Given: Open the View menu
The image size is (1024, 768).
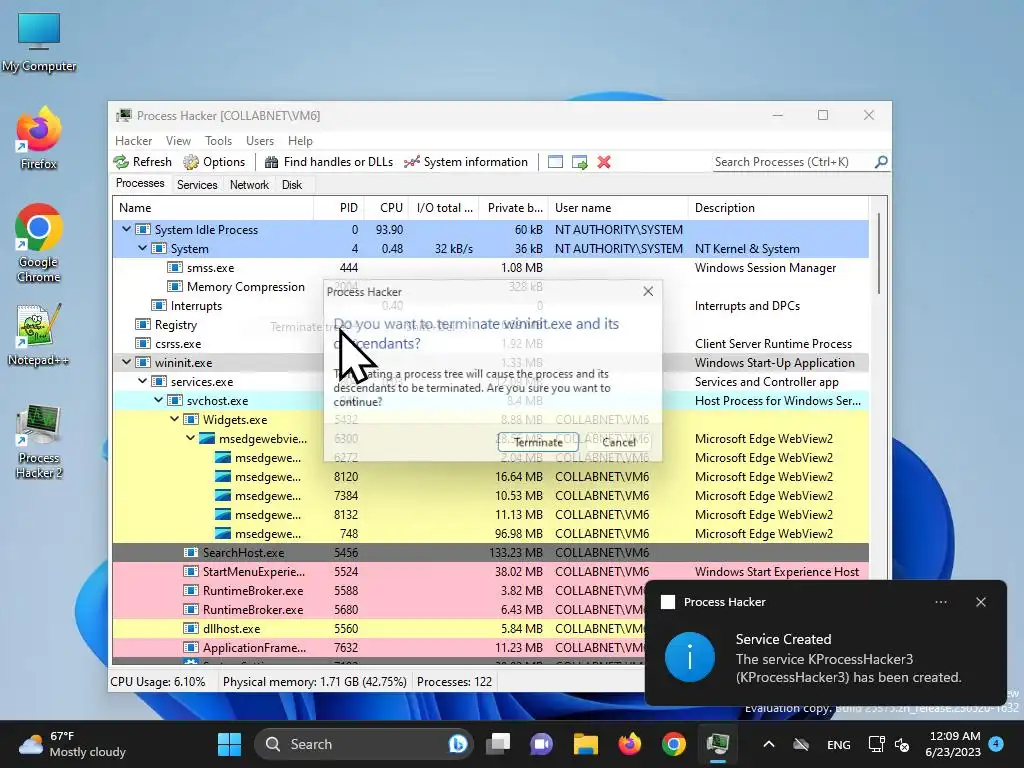Looking at the screenshot, I should tap(178, 140).
